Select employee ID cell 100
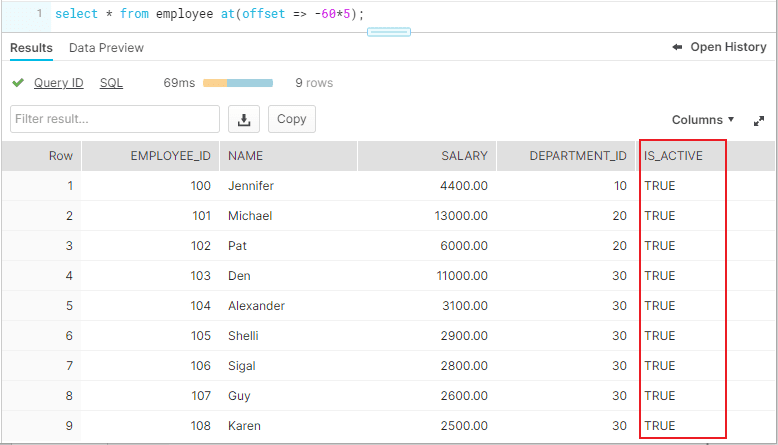 tap(200, 186)
